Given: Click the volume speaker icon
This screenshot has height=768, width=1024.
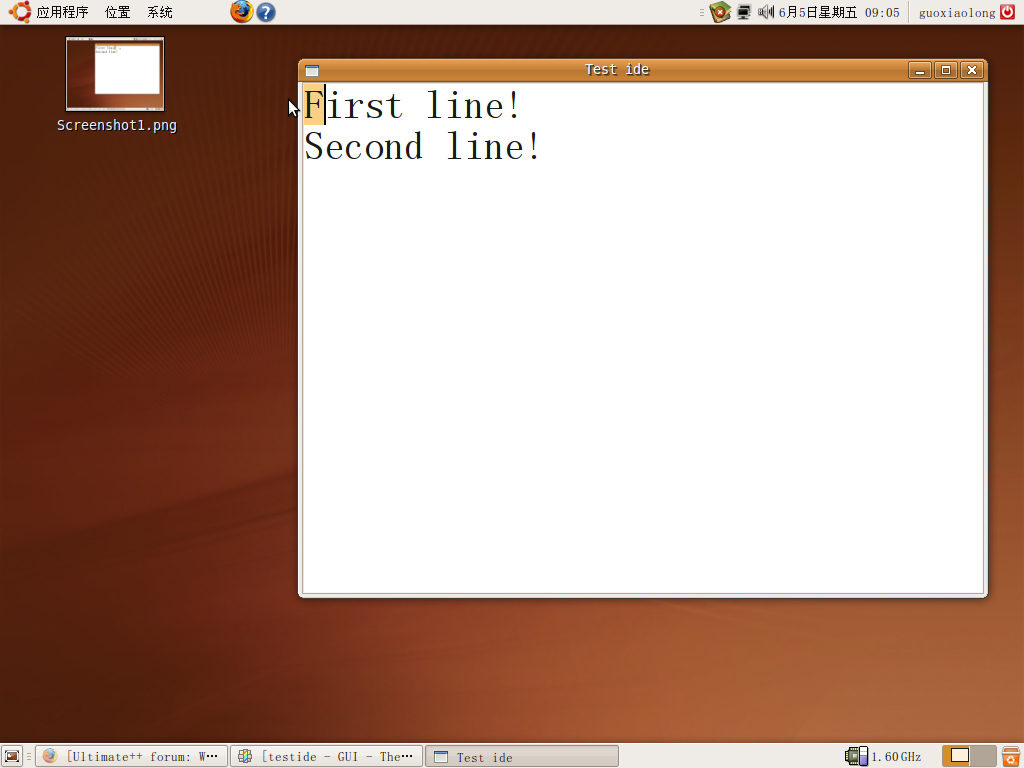Looking at the screenshot, I should coord(766,12).
